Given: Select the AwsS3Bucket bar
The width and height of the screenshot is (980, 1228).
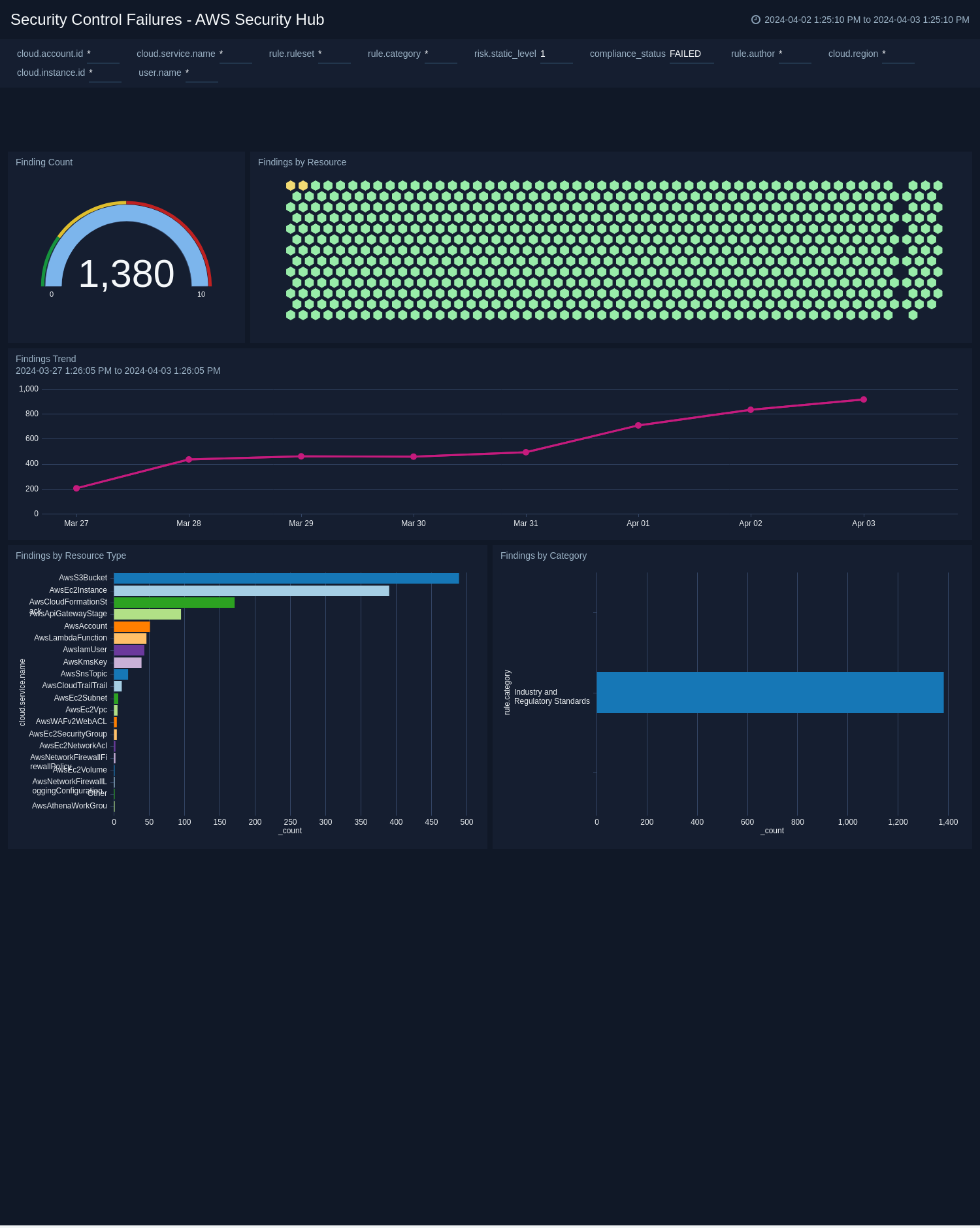Looking at the screenshot, I should (286, 578).
